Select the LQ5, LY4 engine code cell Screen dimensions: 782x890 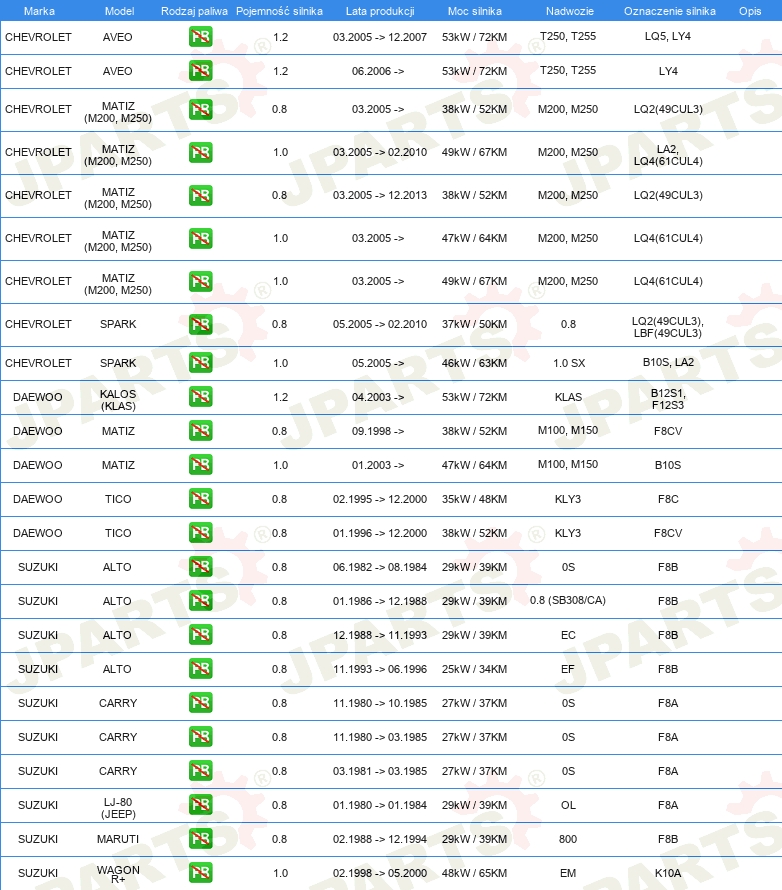tap(667, 36)
